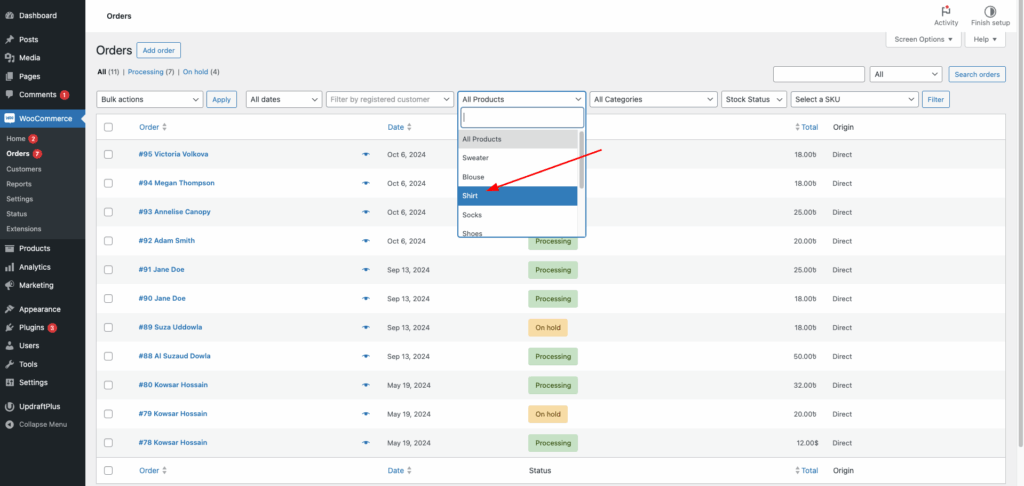
Task: Check the box for order #88 Al Suzaud Dowla
Action: [x=108, y=356]
